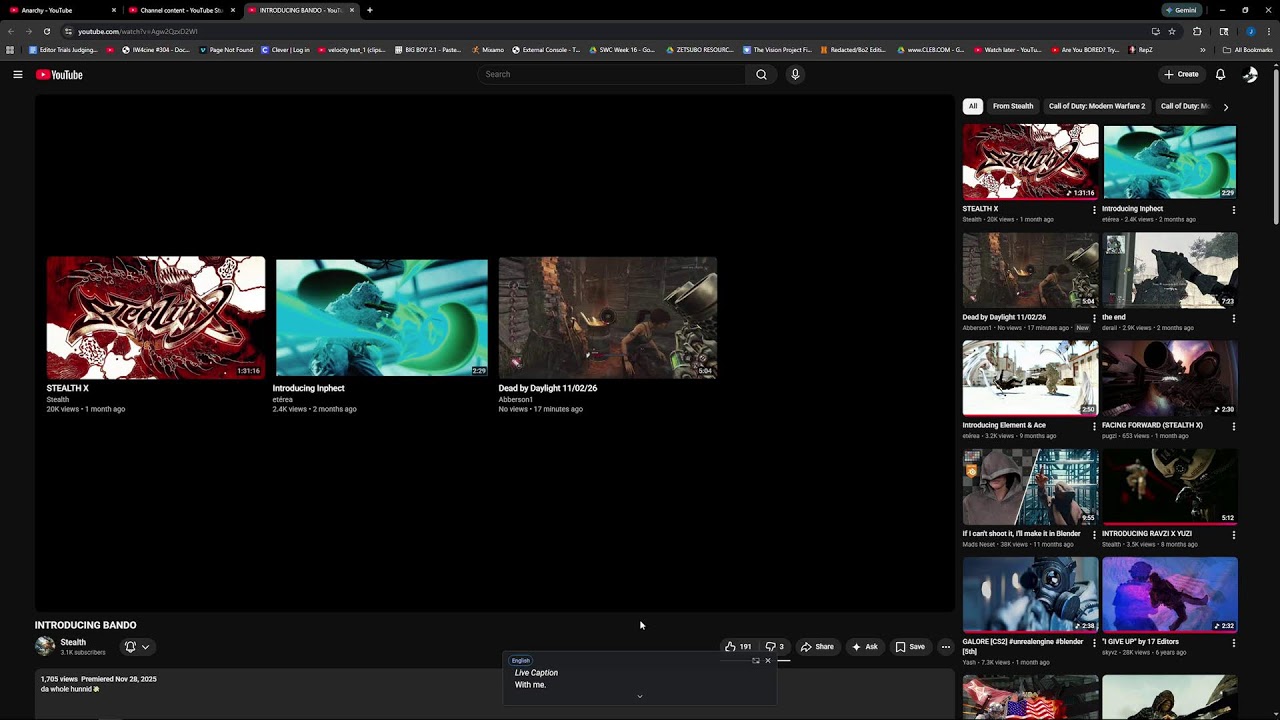Screen dimensions: 1280x720
Task: Open new browser tab with plus
Action: tap(370, 10)
